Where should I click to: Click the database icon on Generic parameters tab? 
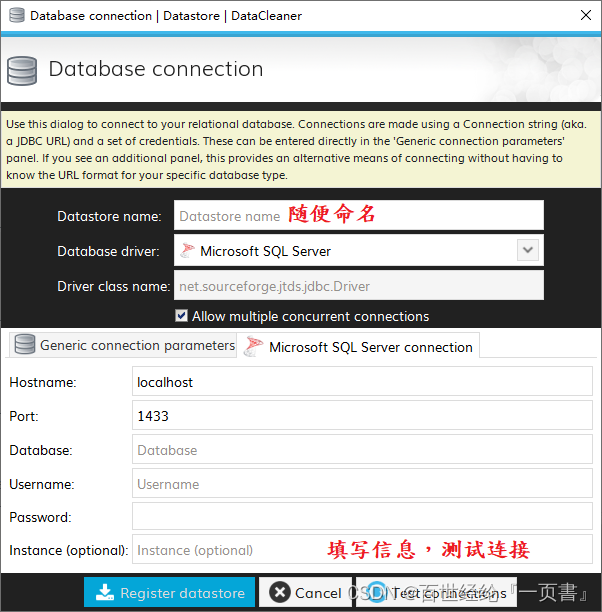click(x=25, y=345)
